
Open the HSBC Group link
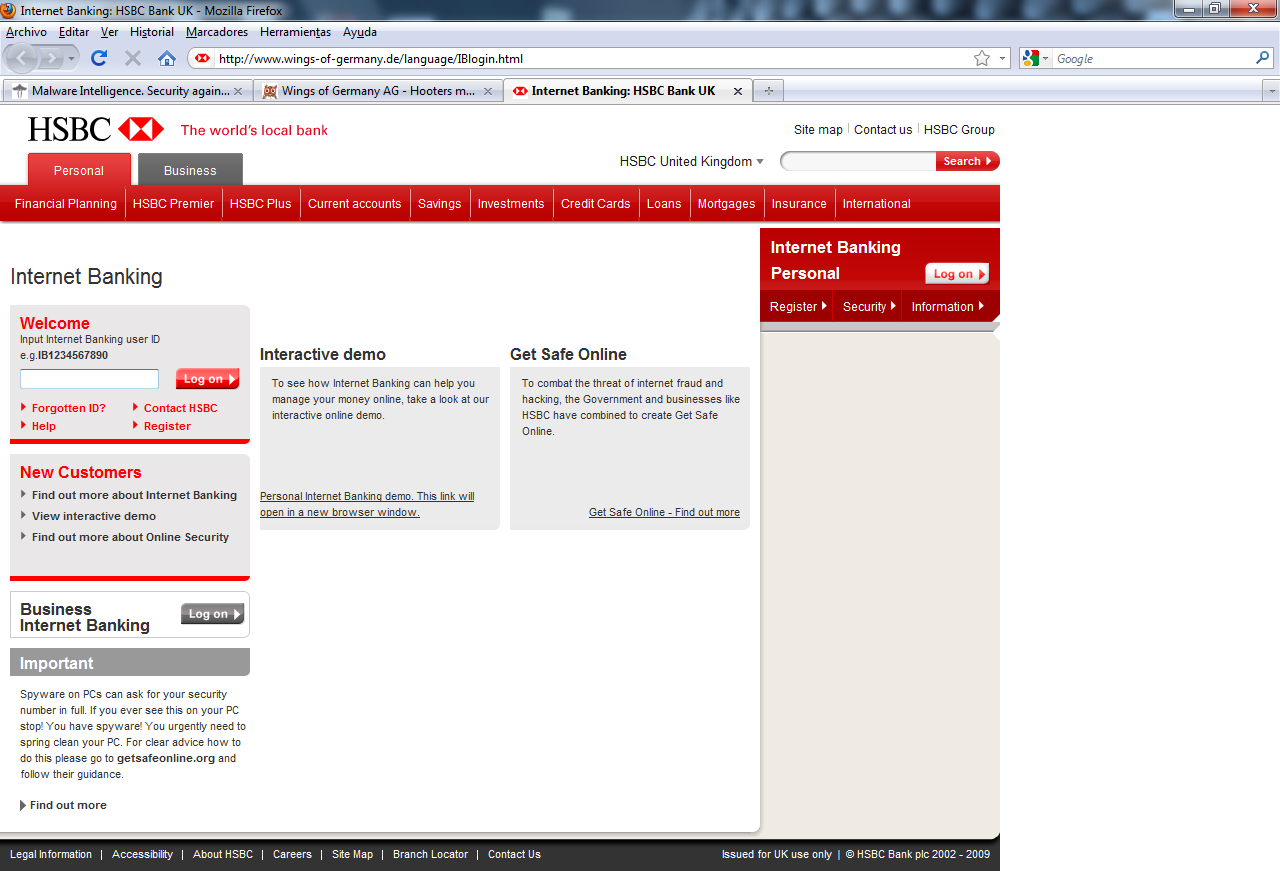959,129
